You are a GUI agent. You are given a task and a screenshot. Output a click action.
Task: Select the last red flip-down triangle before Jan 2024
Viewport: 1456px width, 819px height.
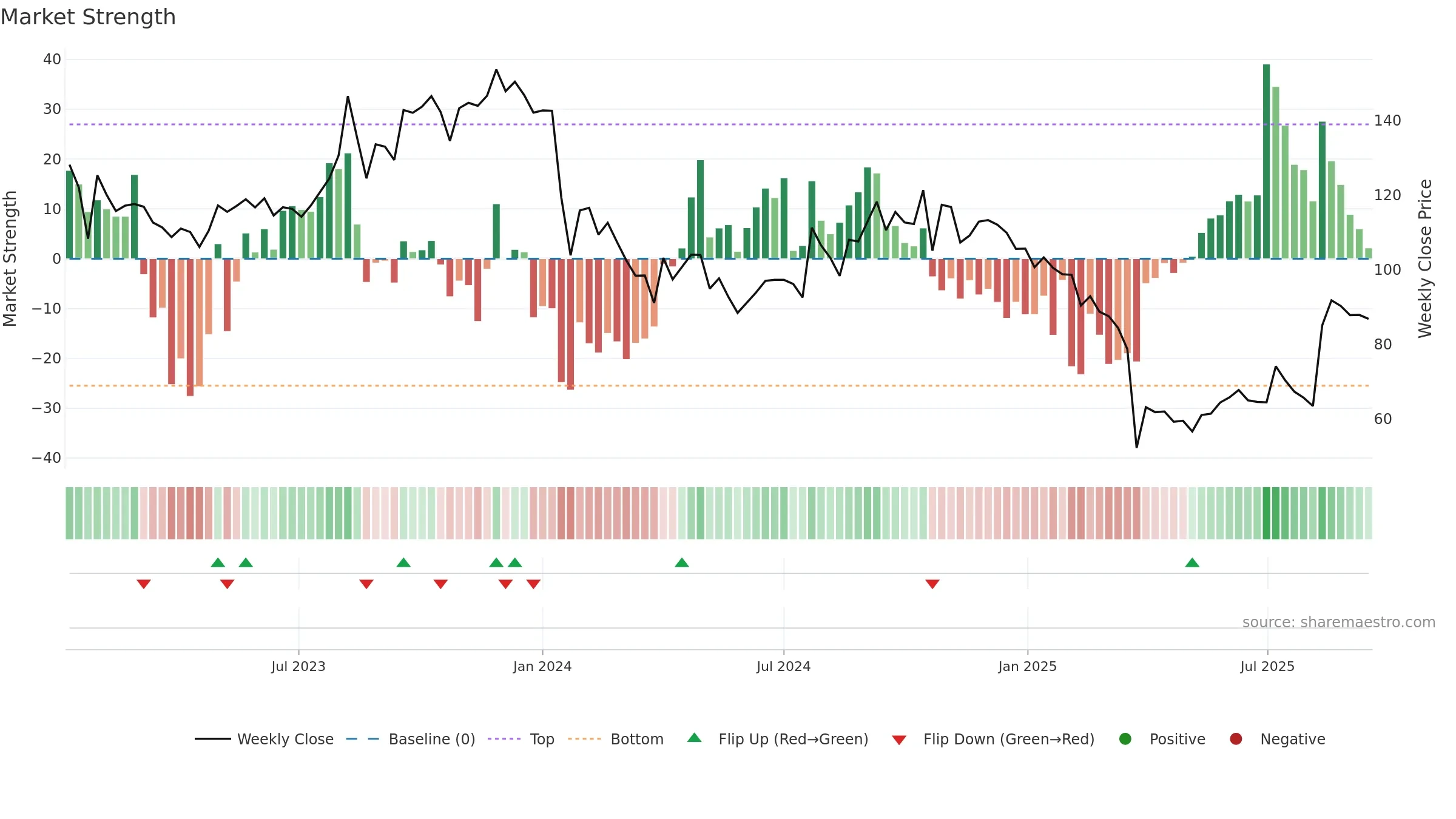[533, 584]
